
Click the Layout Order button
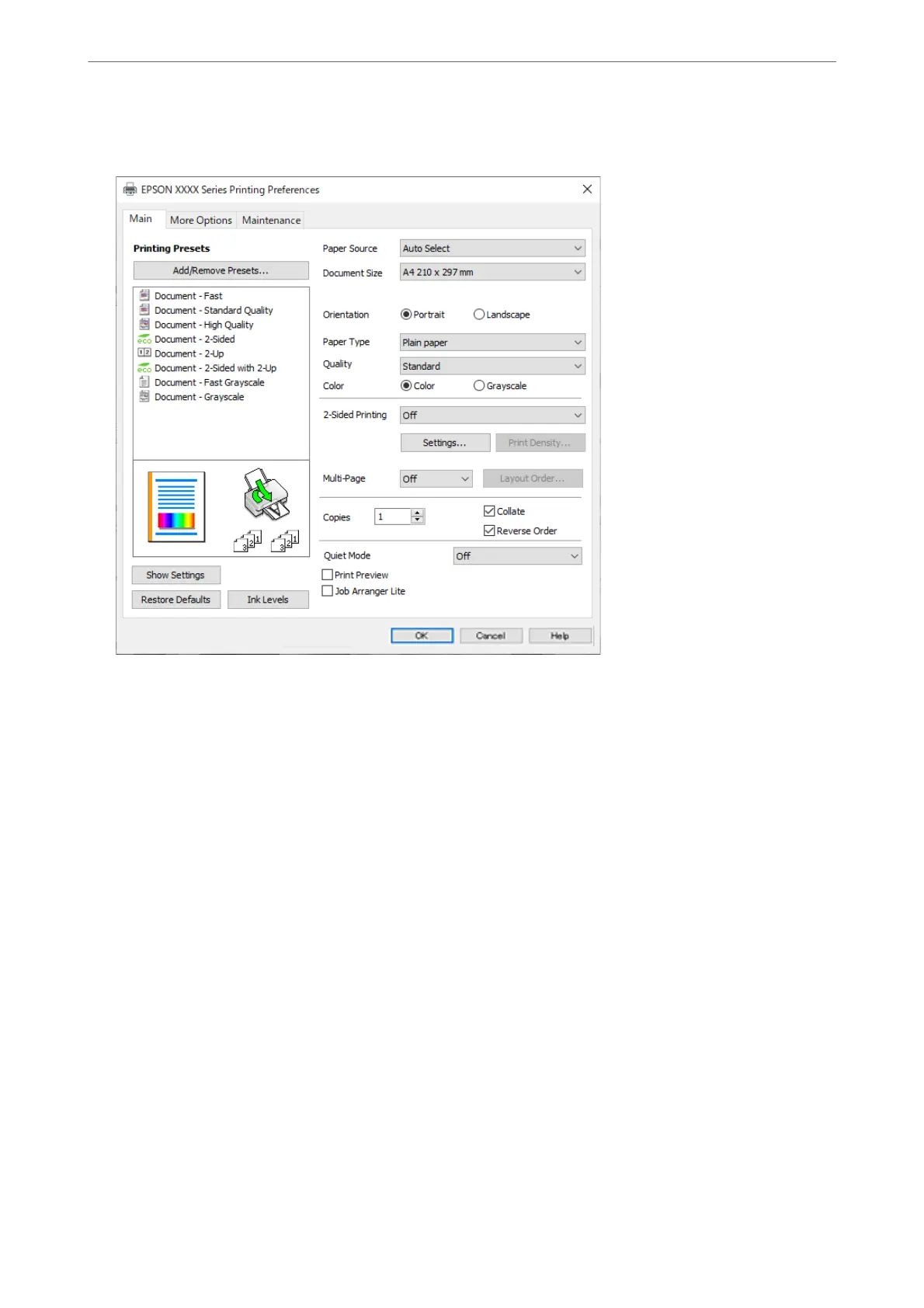point(533,478)
